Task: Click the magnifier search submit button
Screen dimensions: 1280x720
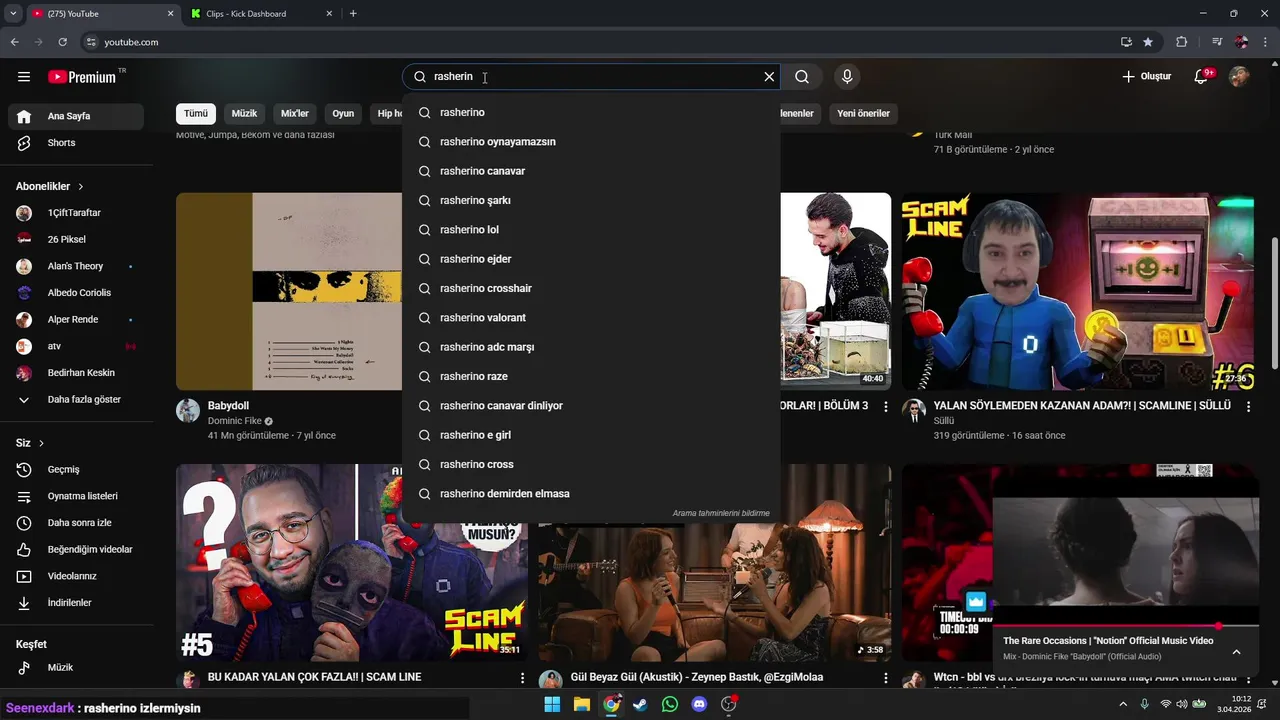Action: [x=802, y=77]
